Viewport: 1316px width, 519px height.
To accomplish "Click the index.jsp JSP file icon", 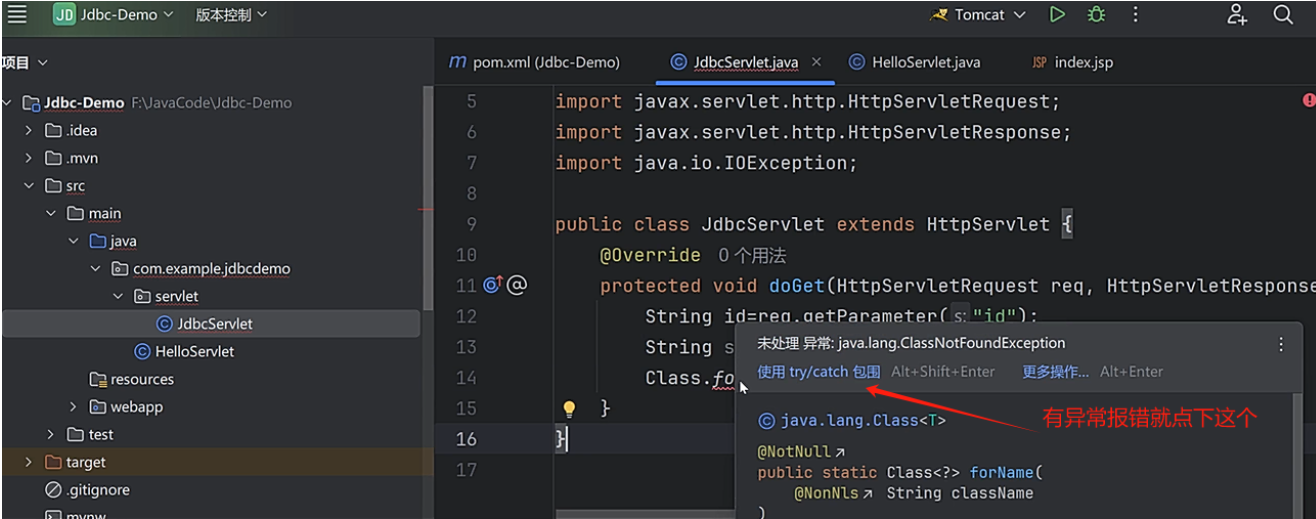I will 1039,62.
